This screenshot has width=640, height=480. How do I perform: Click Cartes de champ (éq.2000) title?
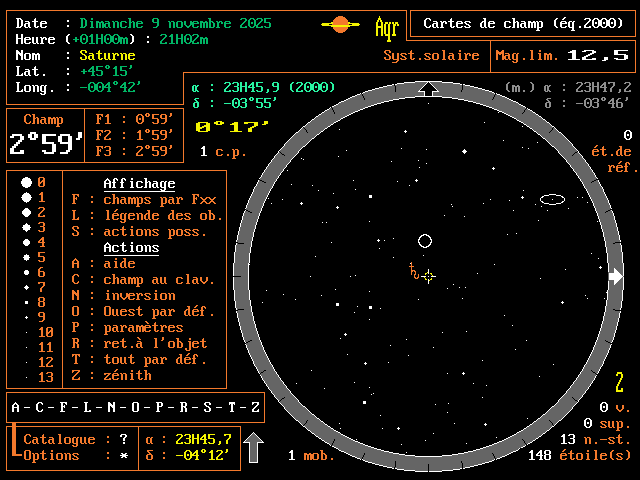523,23
